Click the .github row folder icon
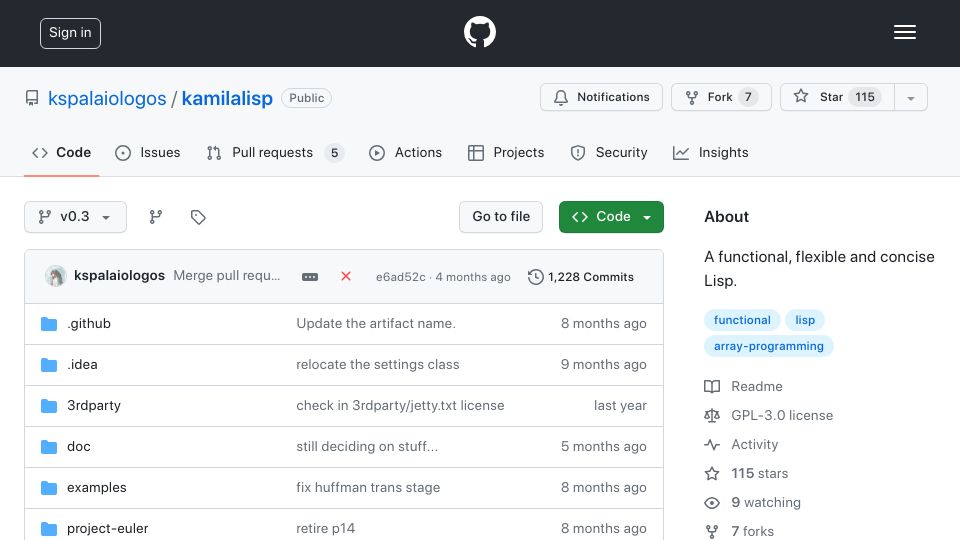The image size is (960, 540). [49, 324]
